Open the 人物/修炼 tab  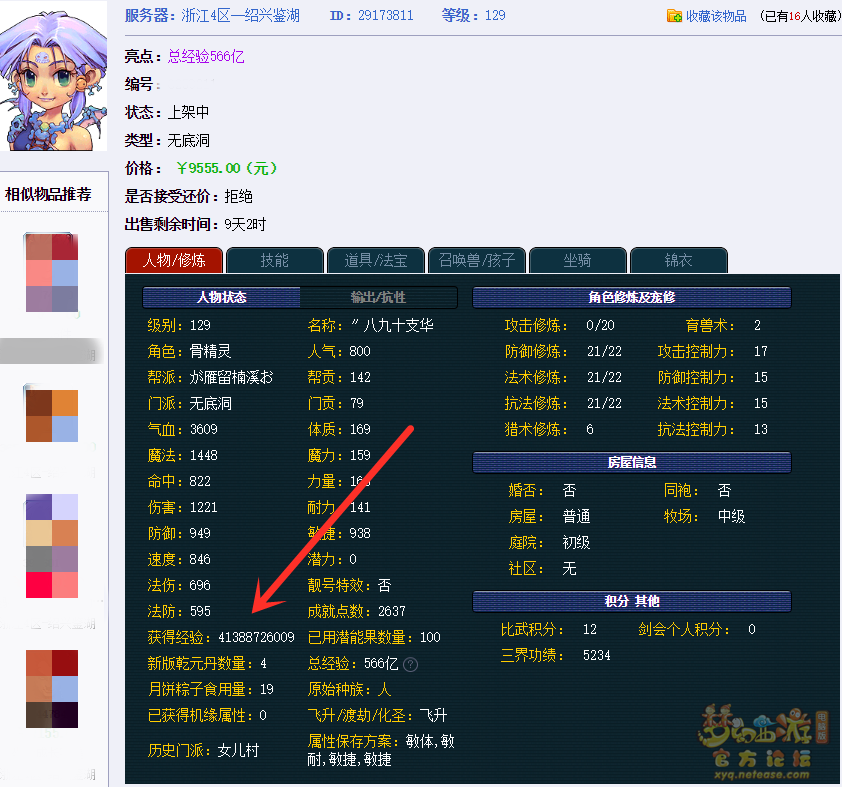point(174,260)
